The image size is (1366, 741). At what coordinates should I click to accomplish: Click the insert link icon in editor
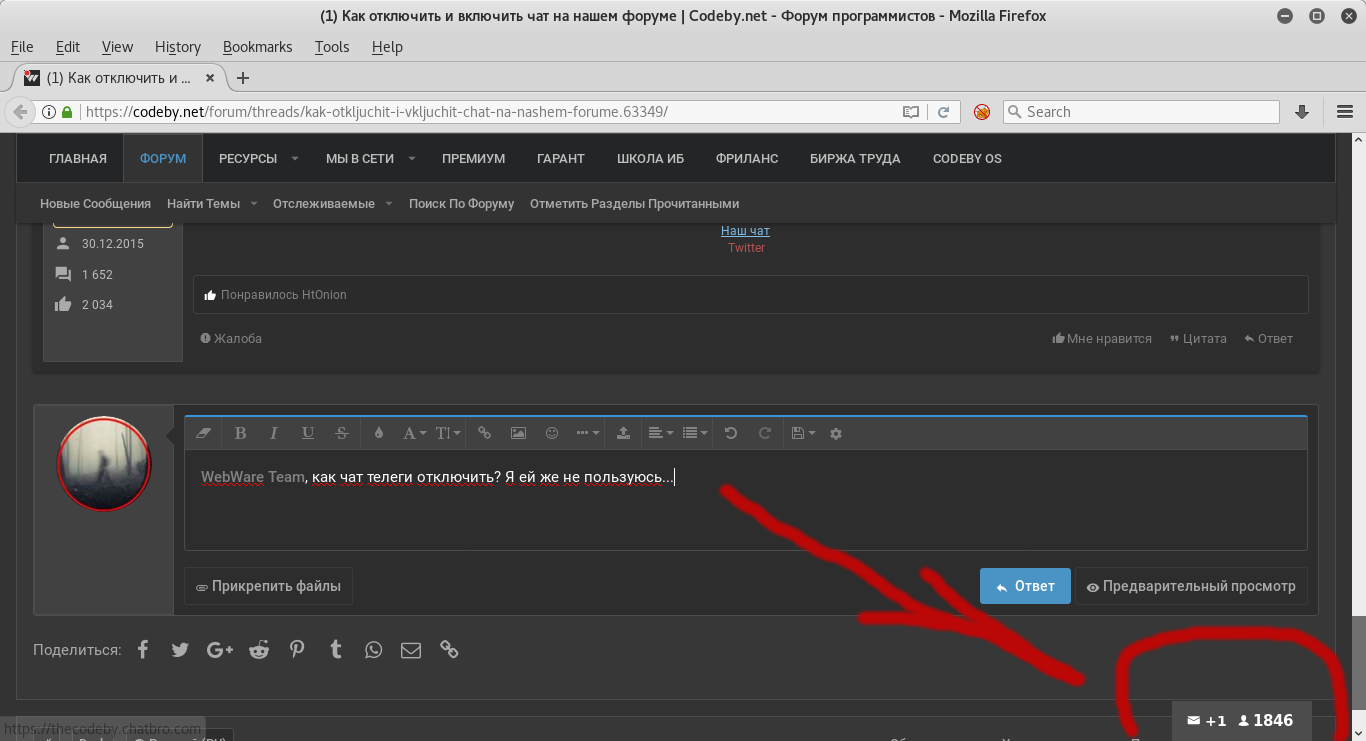point(484,433)
